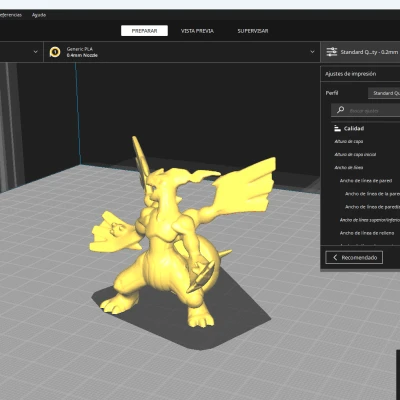Switch to the VISTA PREVIA tab

click(197, 31)
